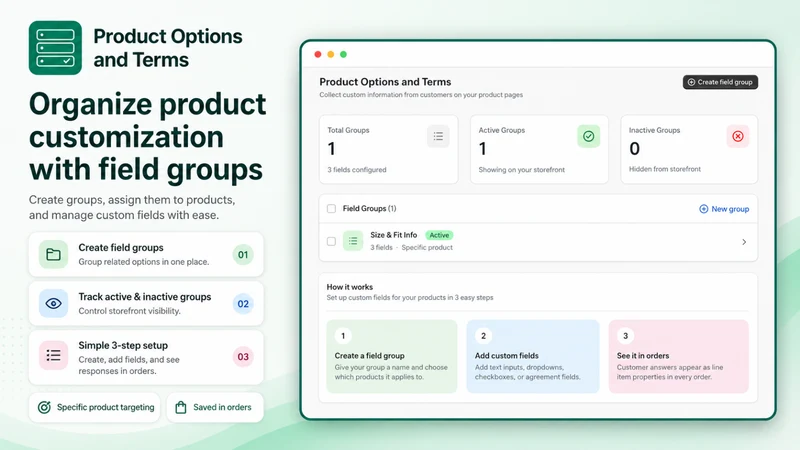Click the target icon in Specific product targeting

pyautogui.click(x=44, y=407)
